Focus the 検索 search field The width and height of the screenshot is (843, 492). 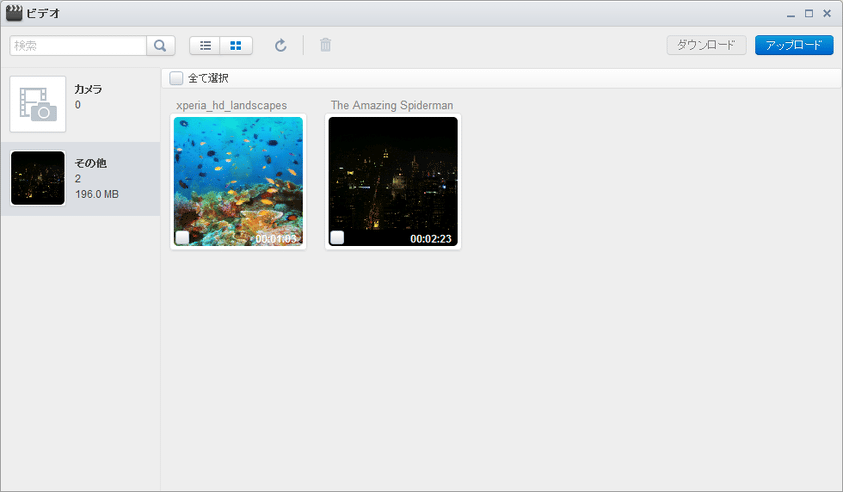coord(78,46)
